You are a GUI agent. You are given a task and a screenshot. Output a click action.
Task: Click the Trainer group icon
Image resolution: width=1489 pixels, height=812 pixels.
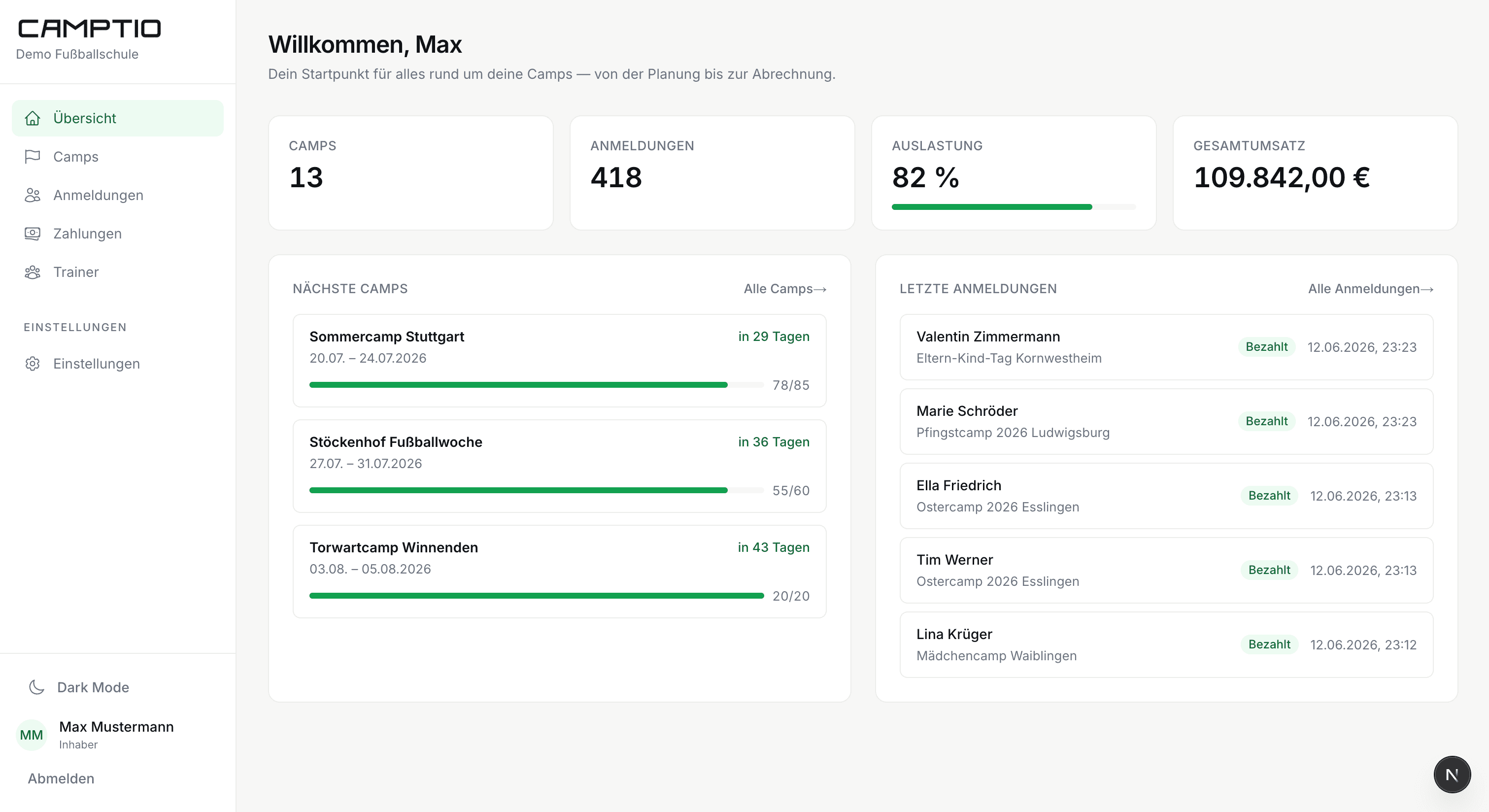tap(33, 272)
